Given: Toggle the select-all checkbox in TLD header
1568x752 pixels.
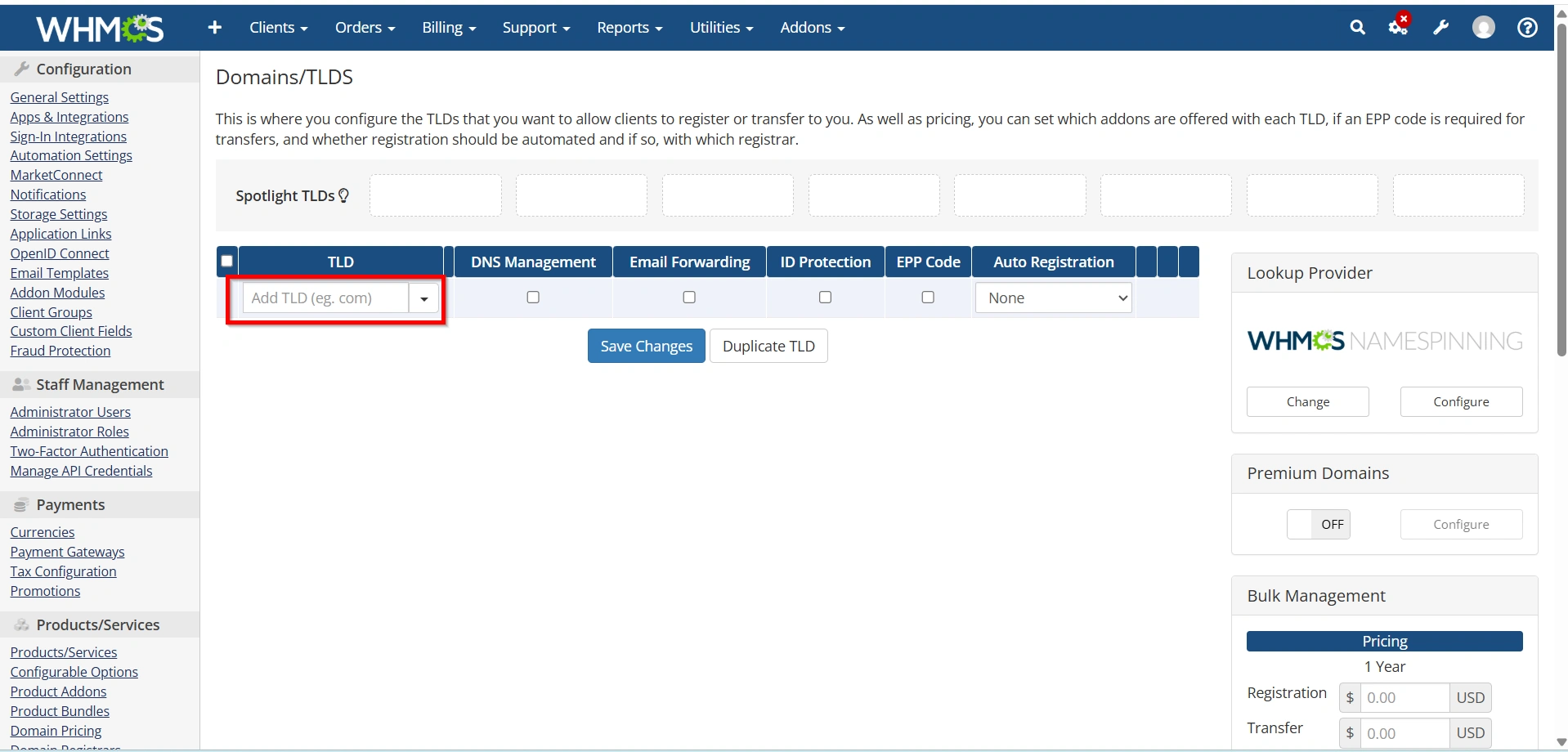Looking at the screenshot, I should pos(227,262).
